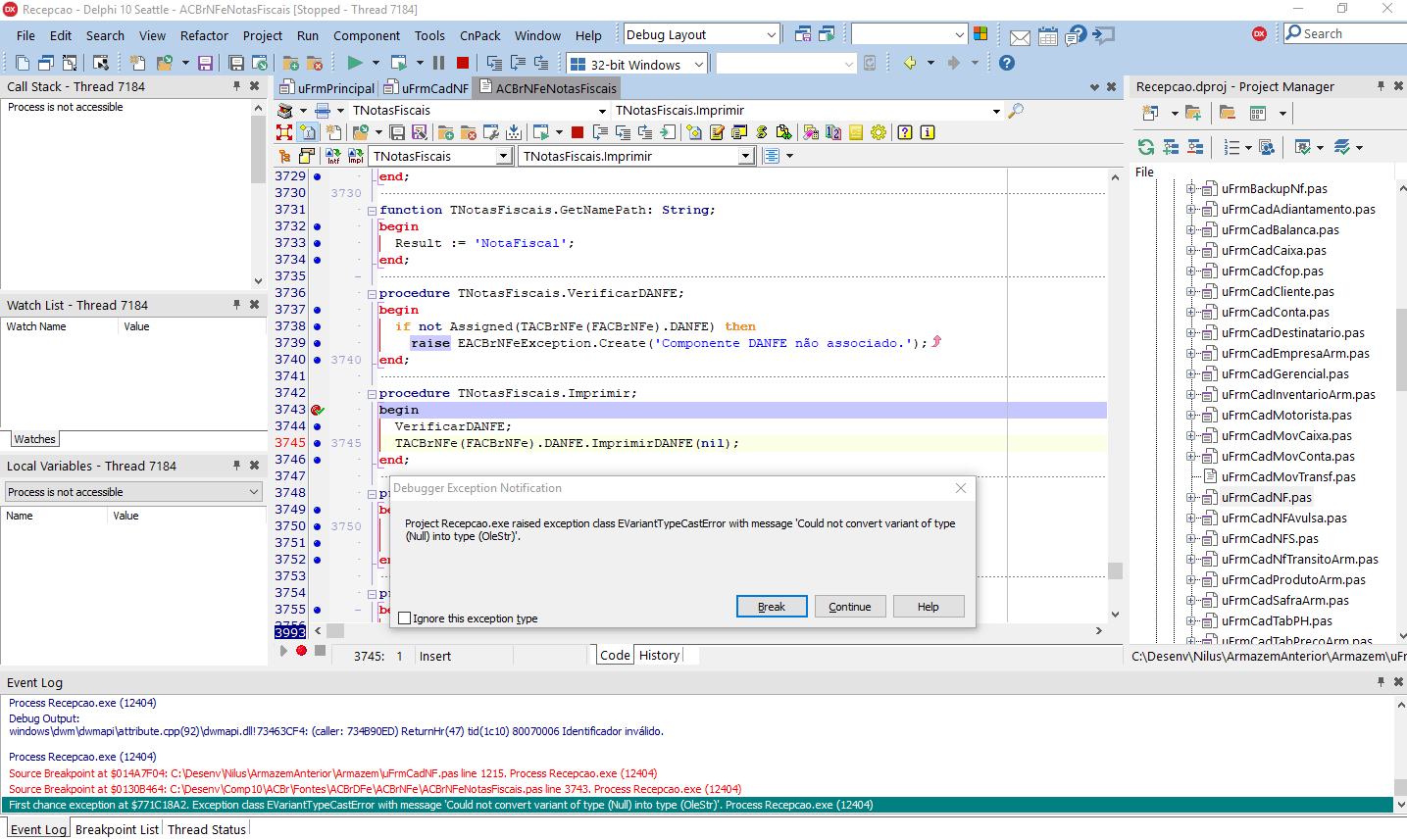
Task: Open the CnPack menu
Action: 479,35
